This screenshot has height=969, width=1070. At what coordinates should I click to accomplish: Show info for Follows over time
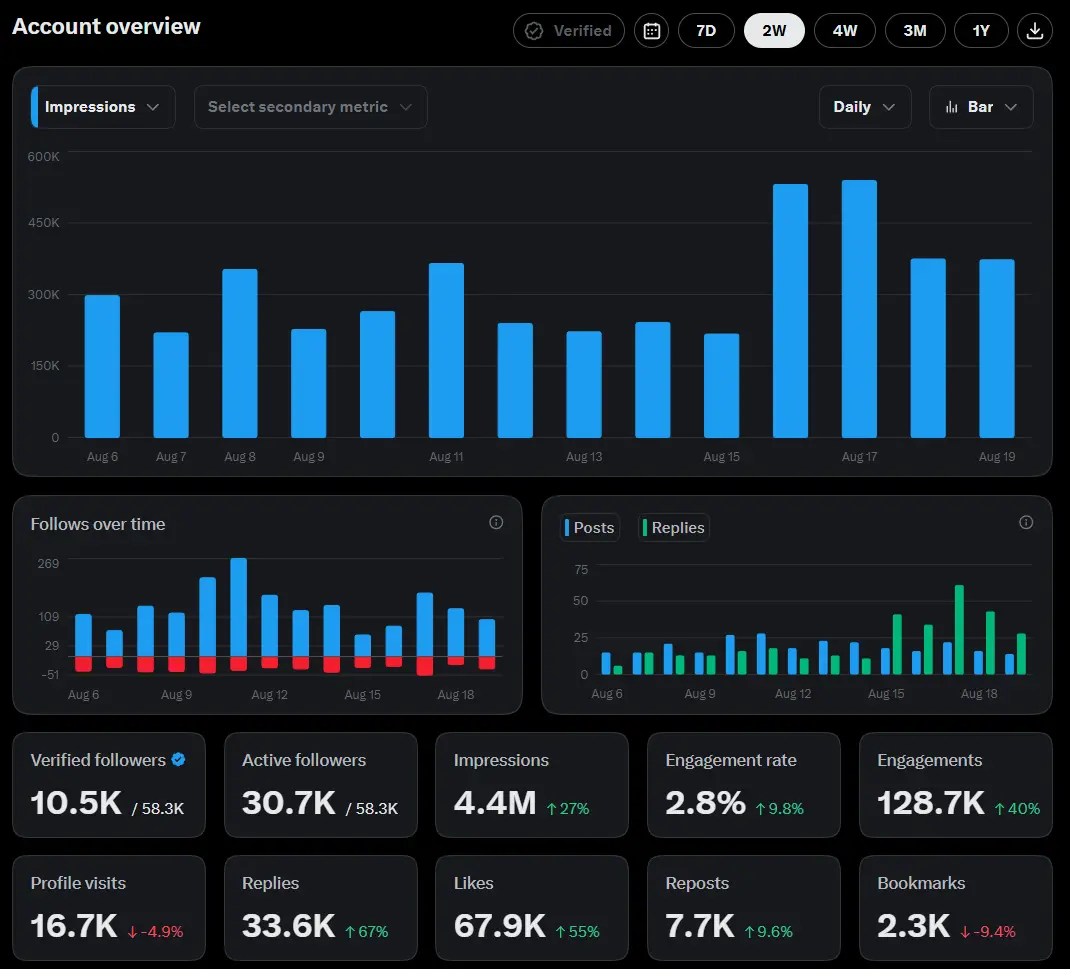(x=496, y=523)
